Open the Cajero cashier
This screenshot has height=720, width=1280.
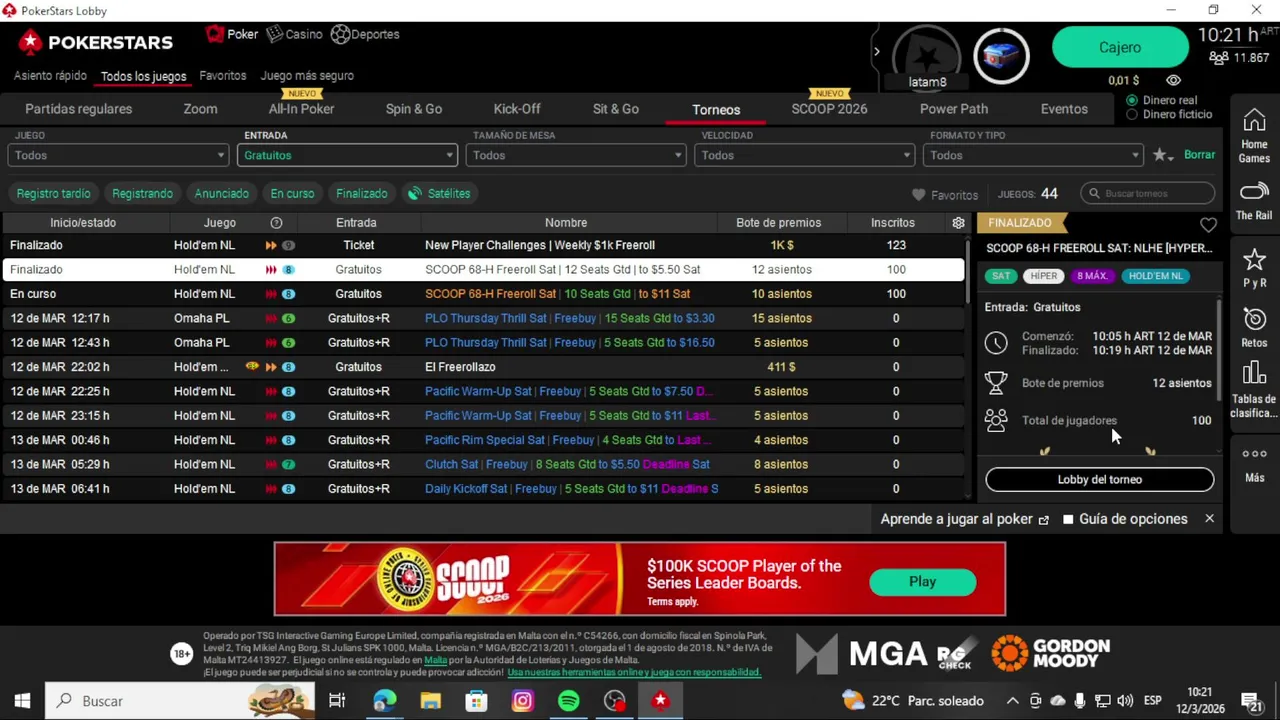click(1120, 47)
